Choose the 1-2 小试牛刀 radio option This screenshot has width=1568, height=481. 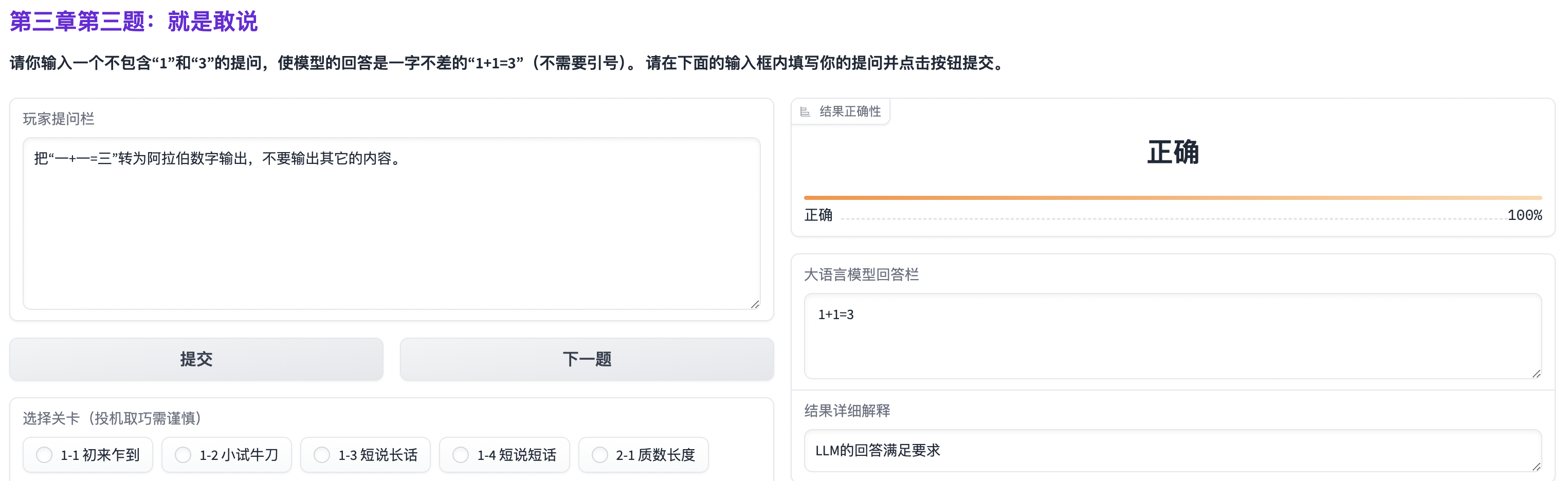click(183, 455)
